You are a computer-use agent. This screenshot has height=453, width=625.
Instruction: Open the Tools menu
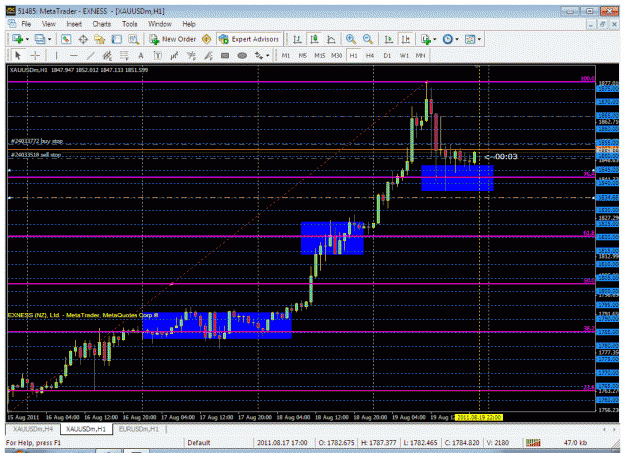(130, 24)
